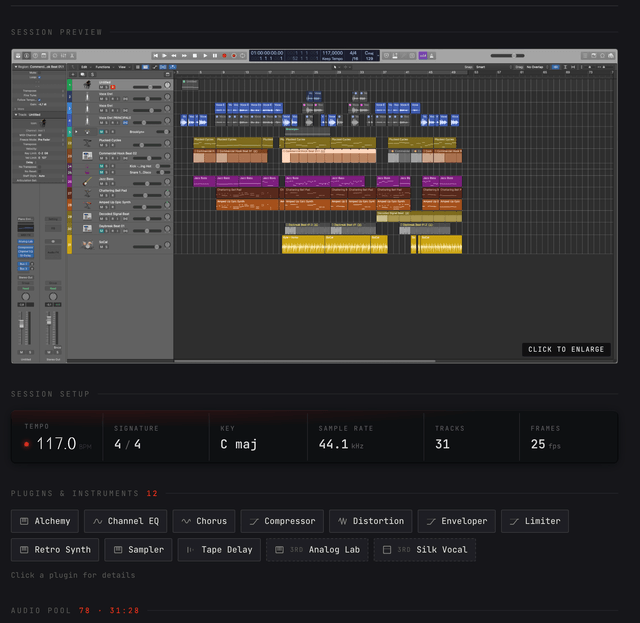Show the Tape Delay plugin details
This screenshot has height=623, width=640.
(219, 550)
